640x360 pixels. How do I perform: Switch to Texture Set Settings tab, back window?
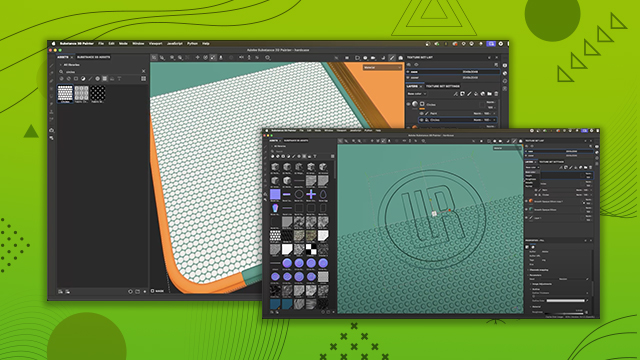[x=442, y=86]
